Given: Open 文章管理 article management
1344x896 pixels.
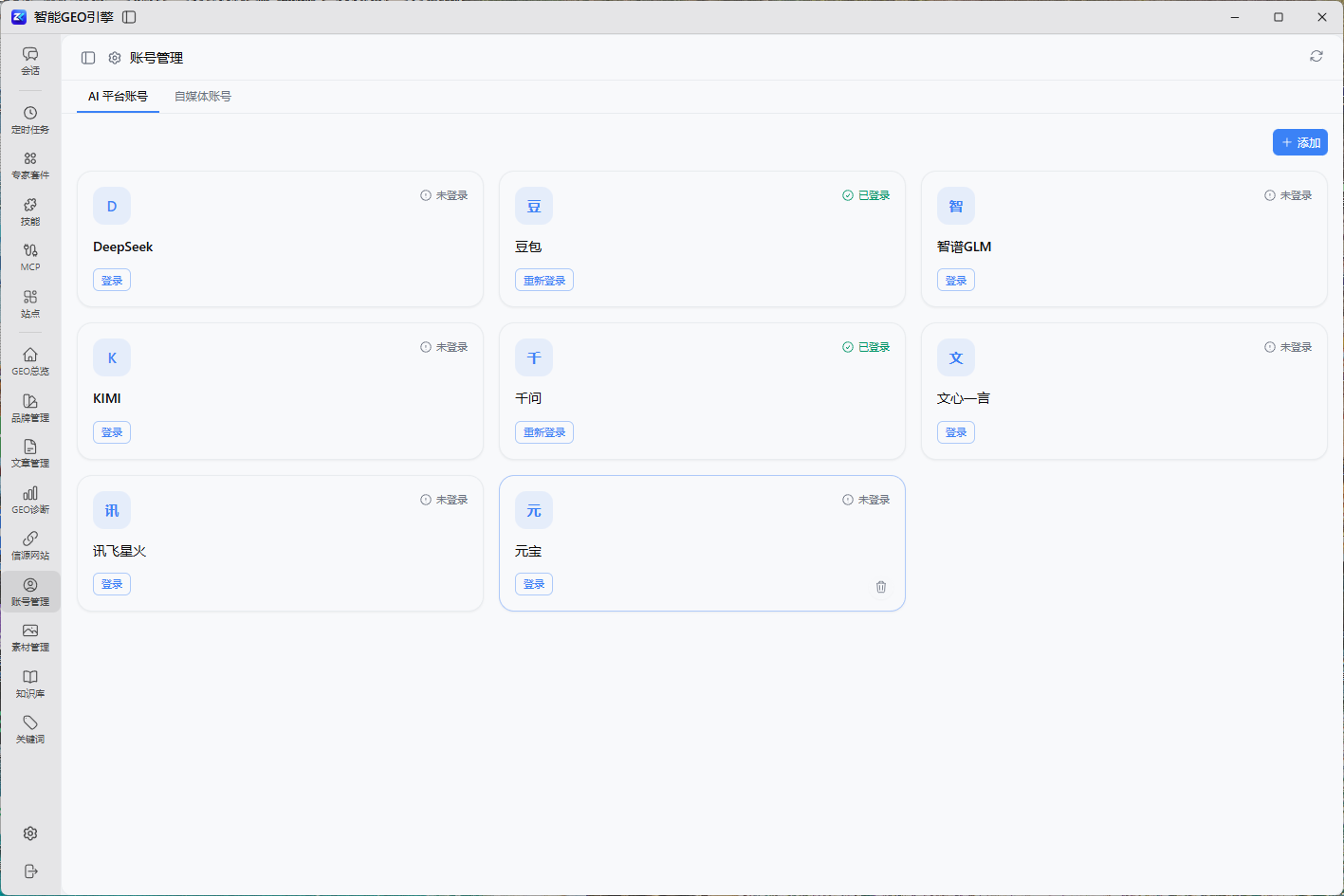Looking at the screenshot, I should tap(30, 453).
